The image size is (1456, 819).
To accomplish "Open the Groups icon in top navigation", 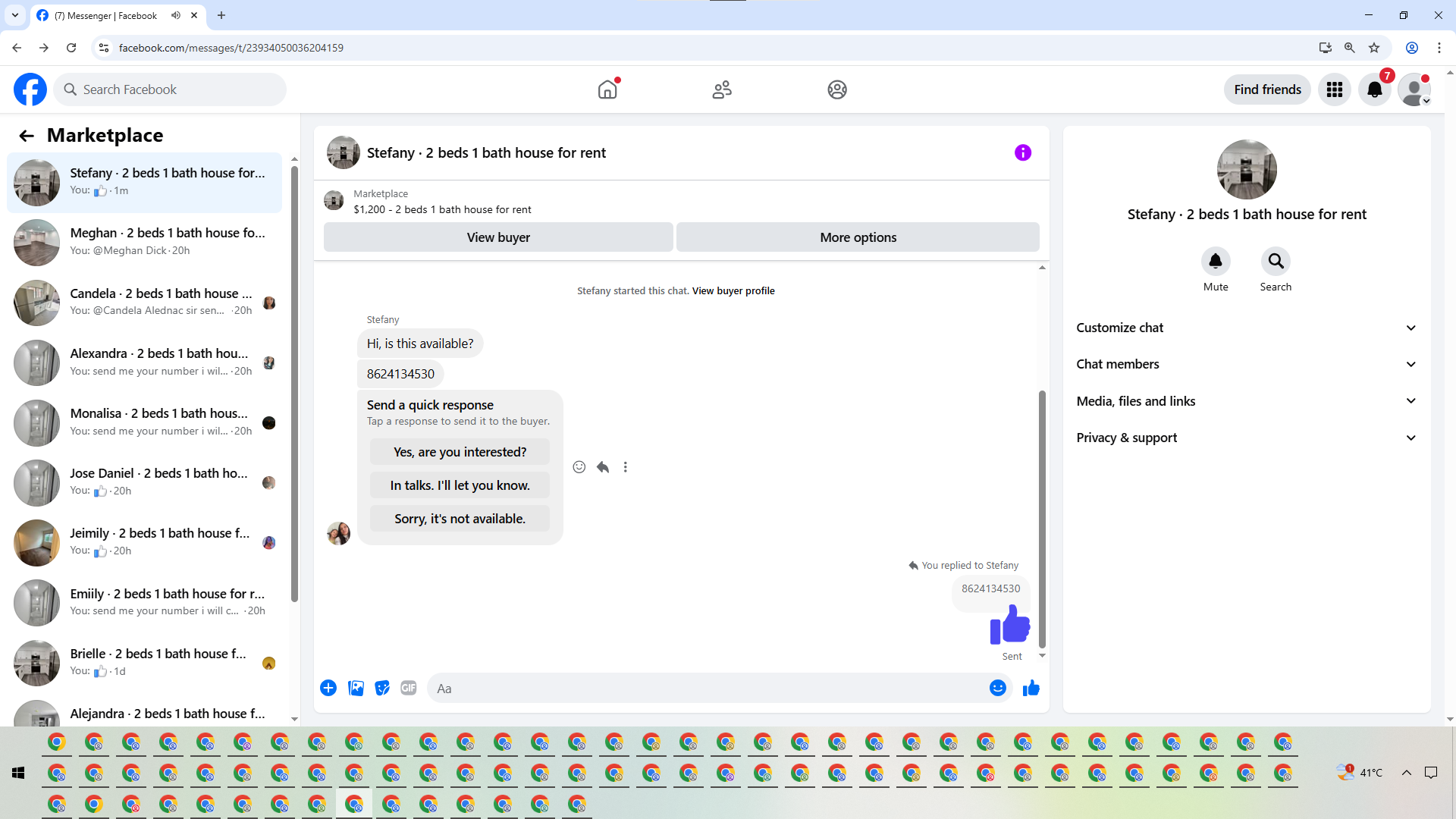I will (837, 89).
